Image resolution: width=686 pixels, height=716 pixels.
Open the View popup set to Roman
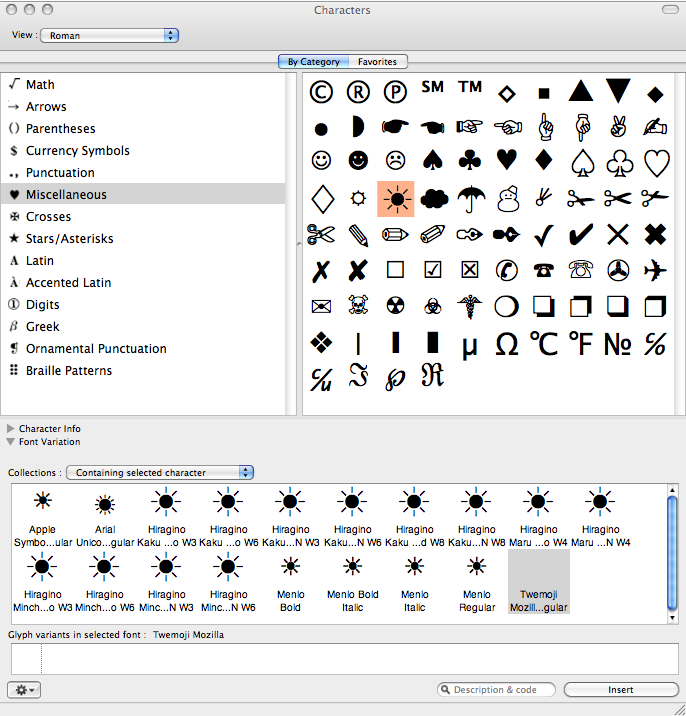point(109,36)
